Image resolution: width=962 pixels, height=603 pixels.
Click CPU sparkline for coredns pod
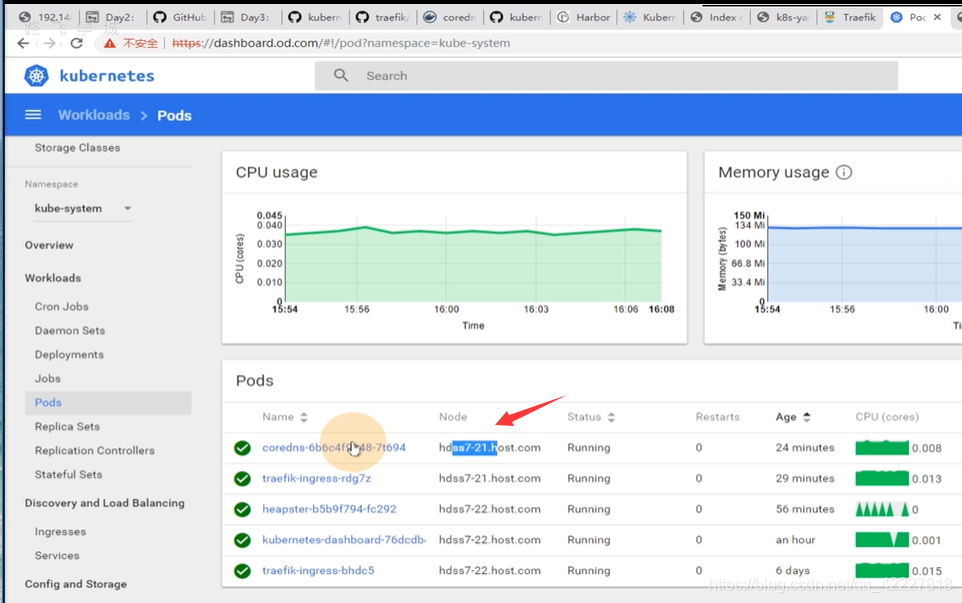(882, 448)
